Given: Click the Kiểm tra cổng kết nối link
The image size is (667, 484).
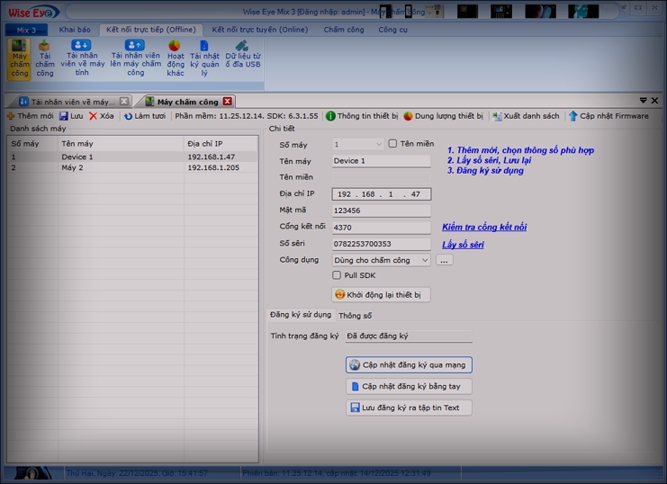Looking at the screenshot, I should pyautogui.click(x=485, y=227).
